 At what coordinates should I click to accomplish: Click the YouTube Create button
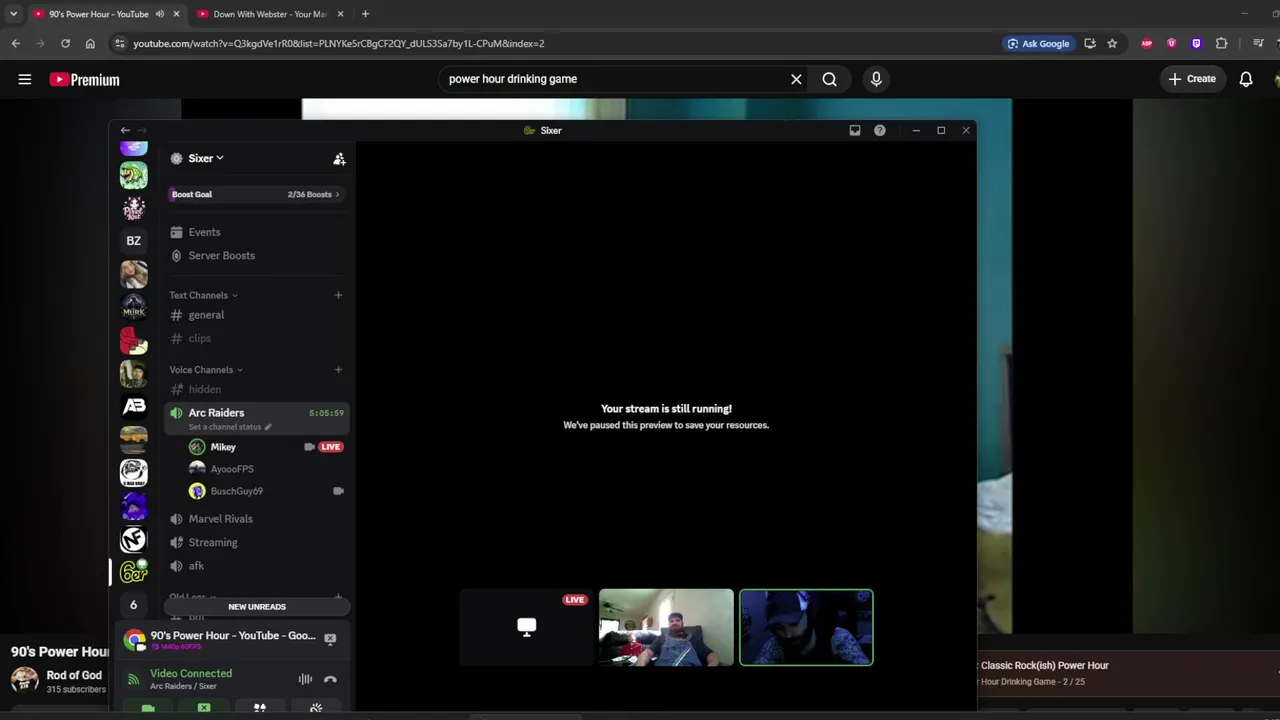[1192, 79]
